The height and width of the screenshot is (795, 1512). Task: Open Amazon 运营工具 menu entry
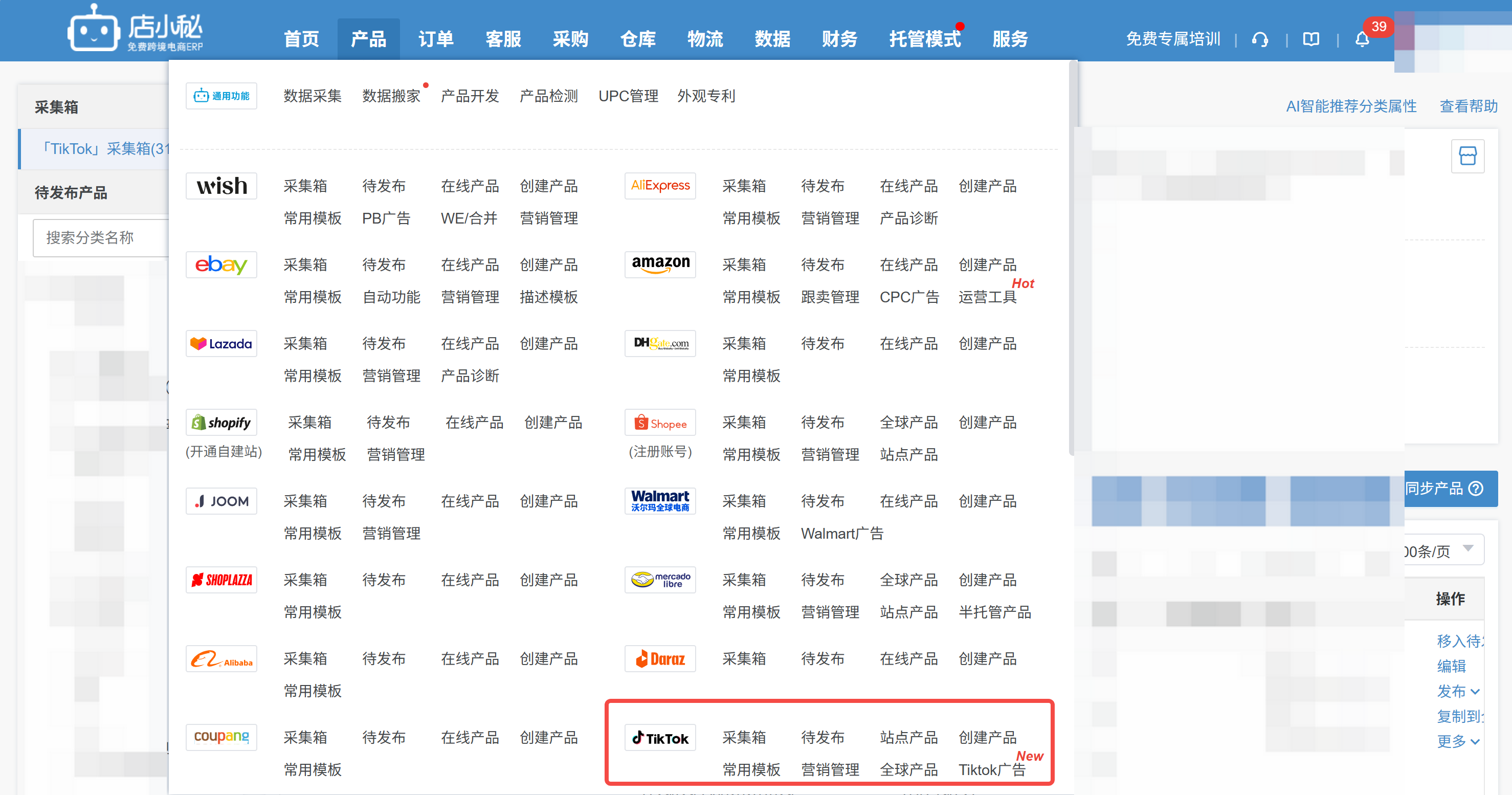point(987,297)
